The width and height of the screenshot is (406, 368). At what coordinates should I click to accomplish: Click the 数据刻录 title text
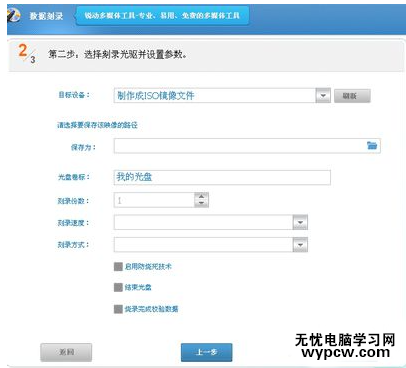tap(46, 16)
